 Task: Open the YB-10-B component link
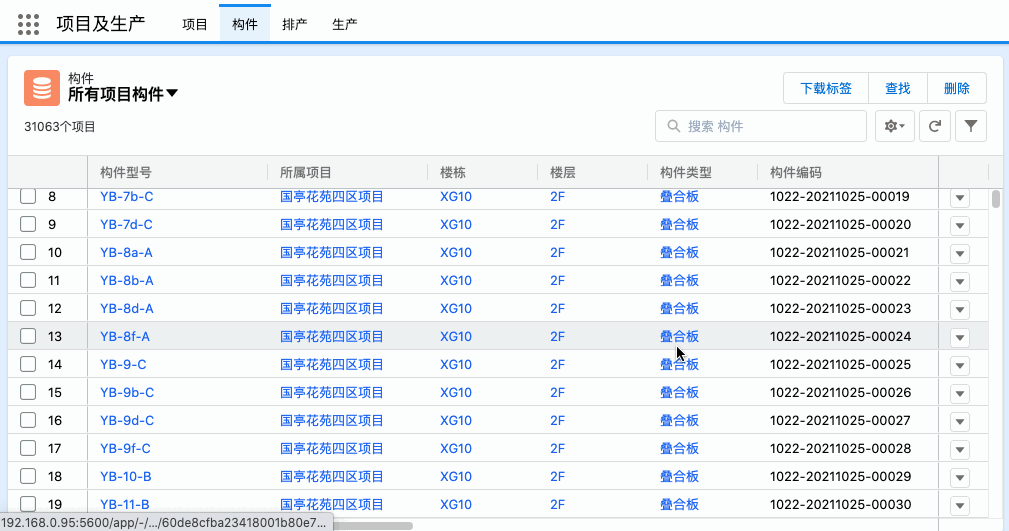click(125, 476)
